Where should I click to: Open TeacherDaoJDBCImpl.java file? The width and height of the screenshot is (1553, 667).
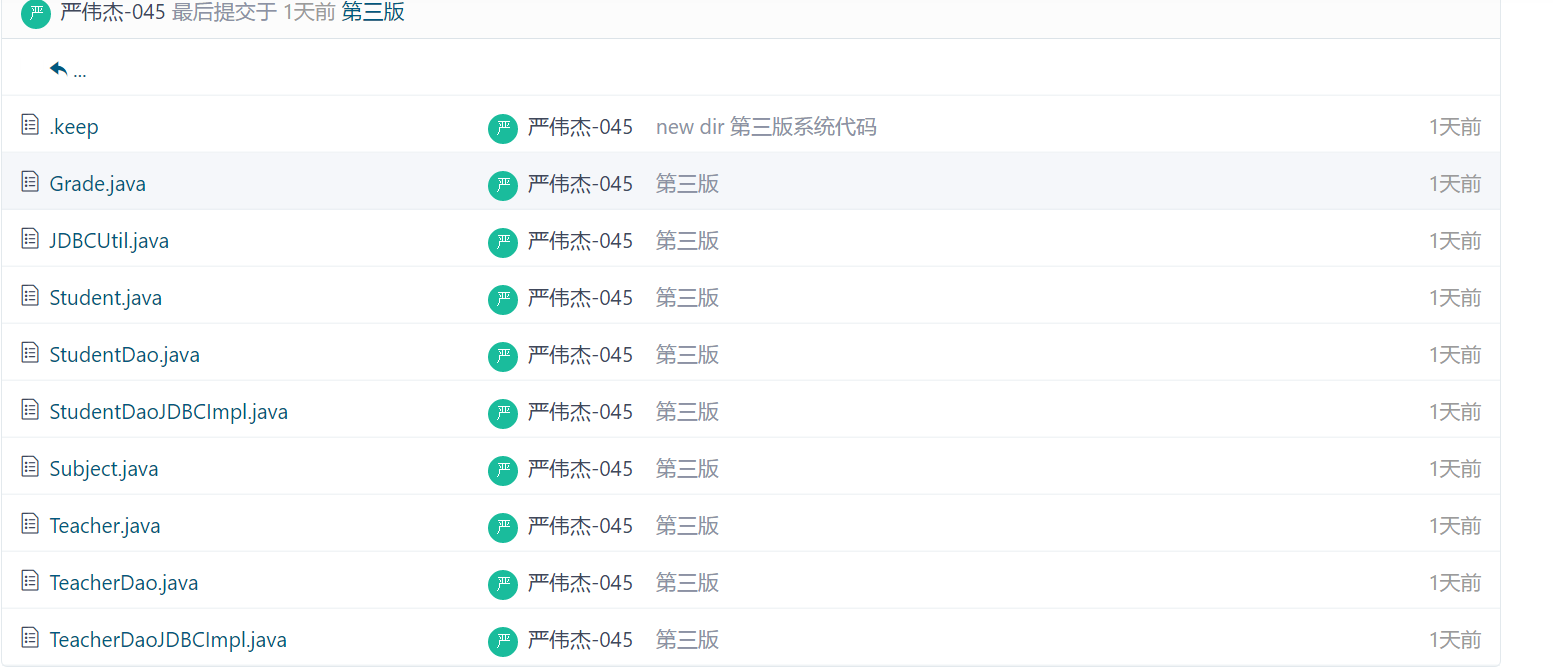[x=168, y=640]
